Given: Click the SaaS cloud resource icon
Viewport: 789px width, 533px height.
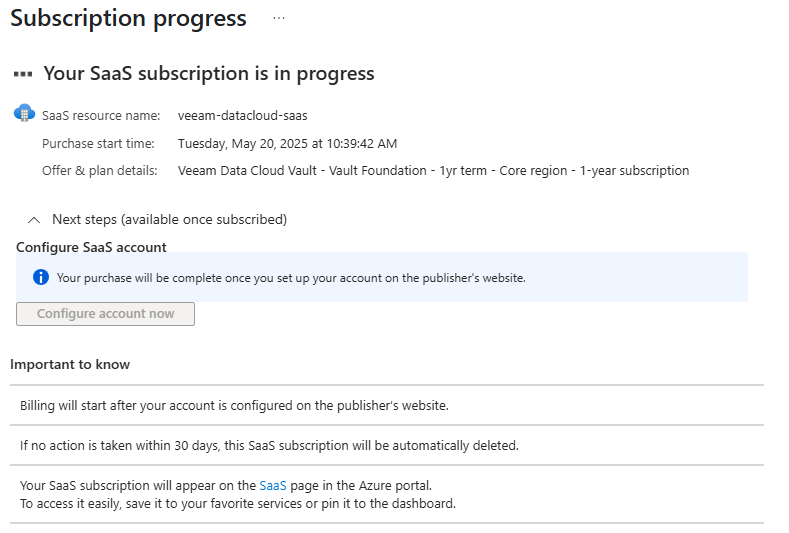Looking at the screenshot, I should pos(24,113).
